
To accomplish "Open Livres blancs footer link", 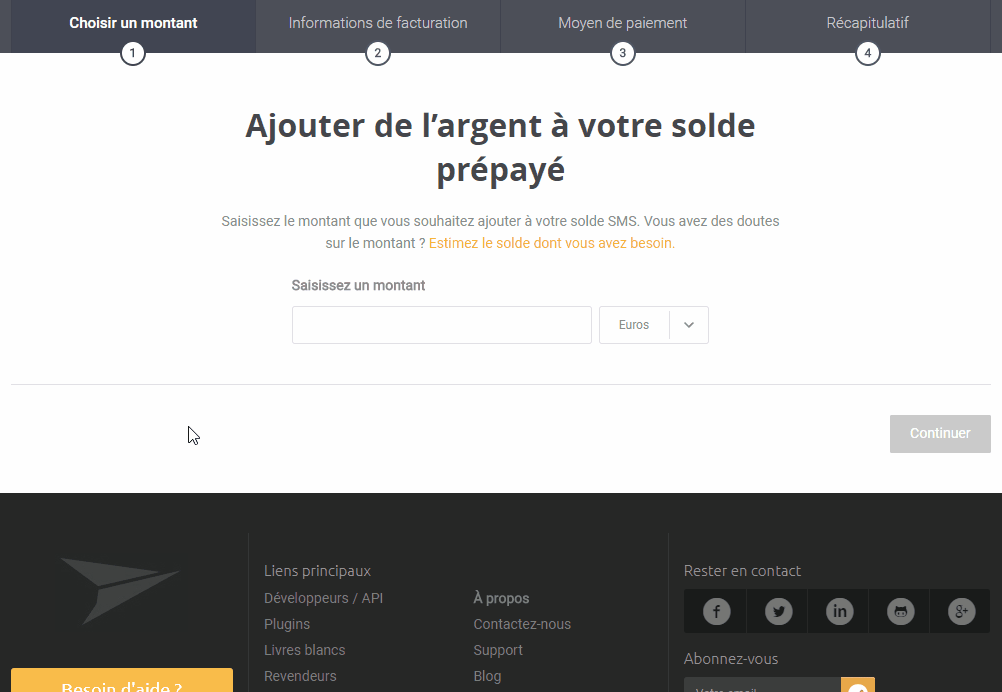I will tap(305, 650).
